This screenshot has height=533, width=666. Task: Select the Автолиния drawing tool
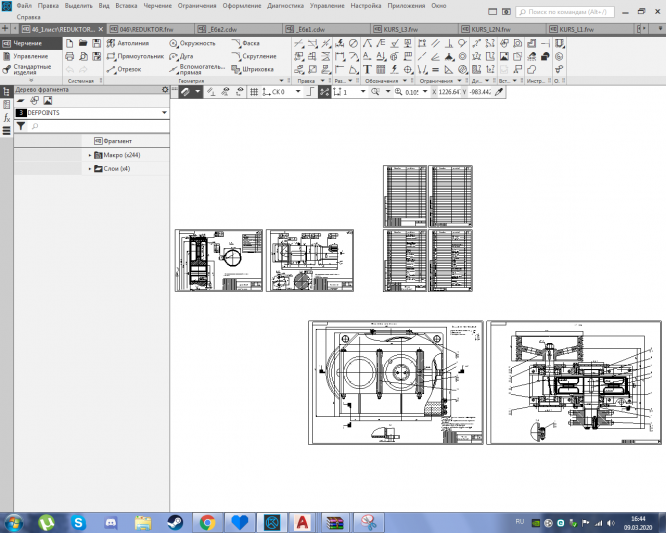coord(130,44)
